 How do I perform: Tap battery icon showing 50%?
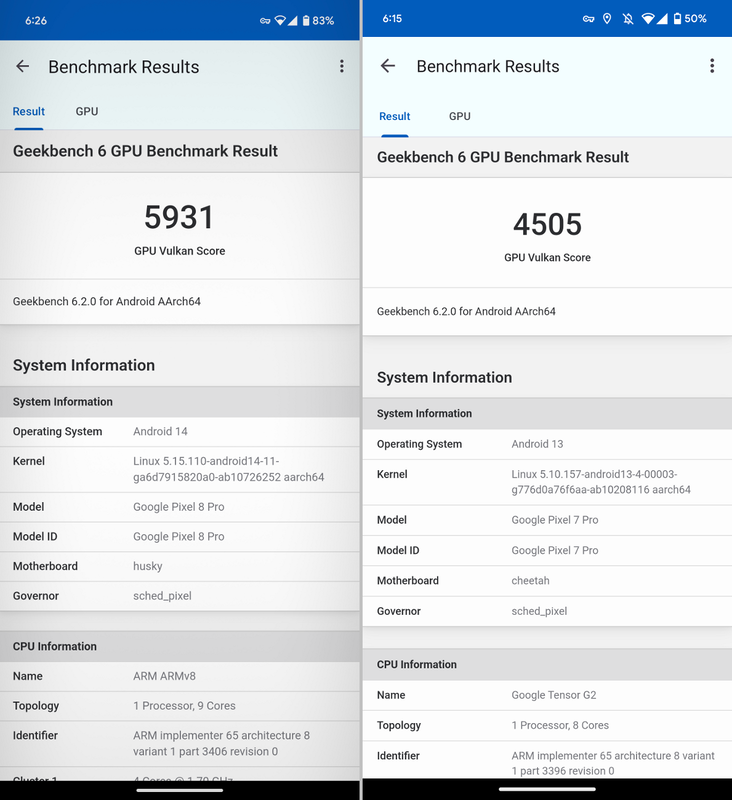pyautogui.click(x=677, y=19)
